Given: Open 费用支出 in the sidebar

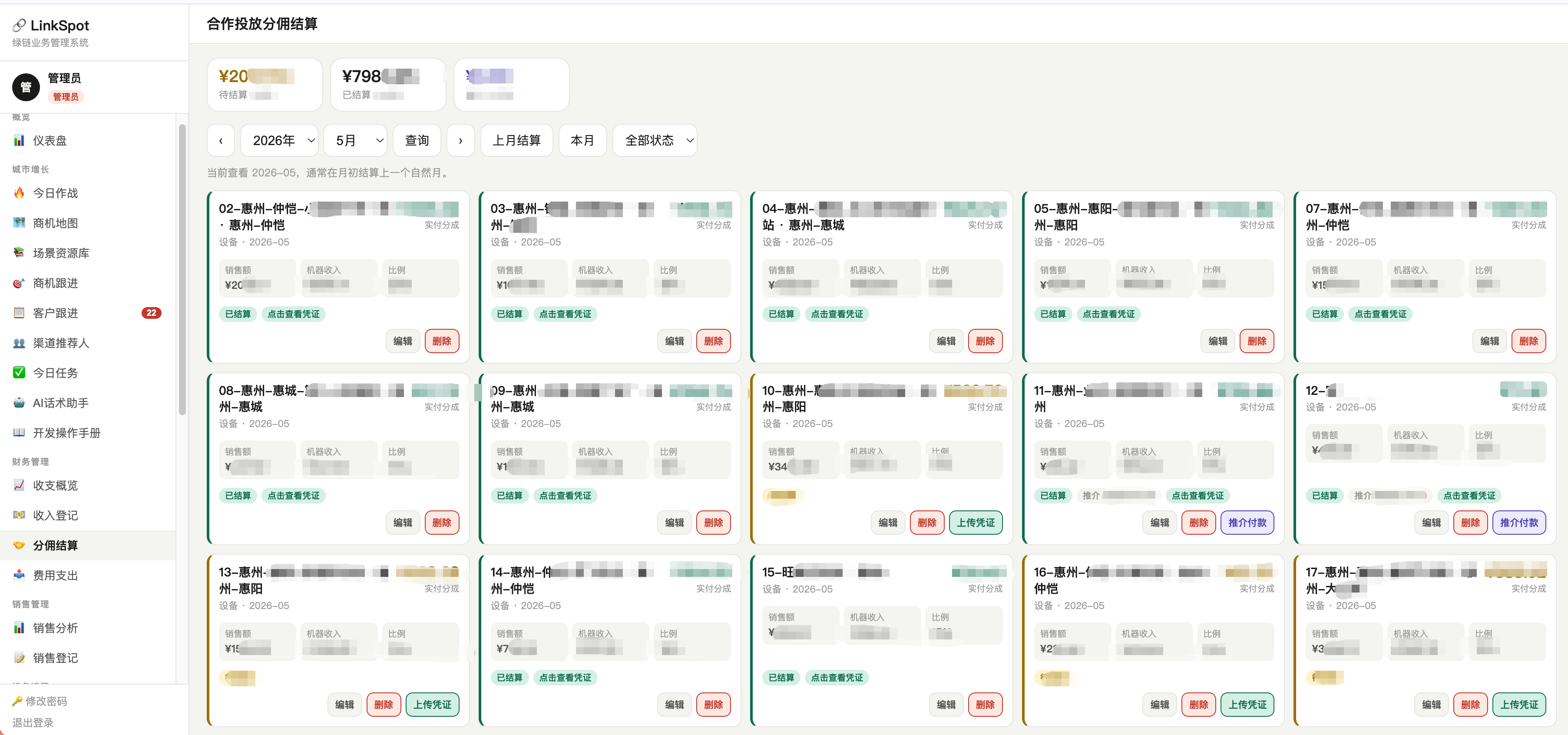Looking at the screenshot, I should click(88, 576).
